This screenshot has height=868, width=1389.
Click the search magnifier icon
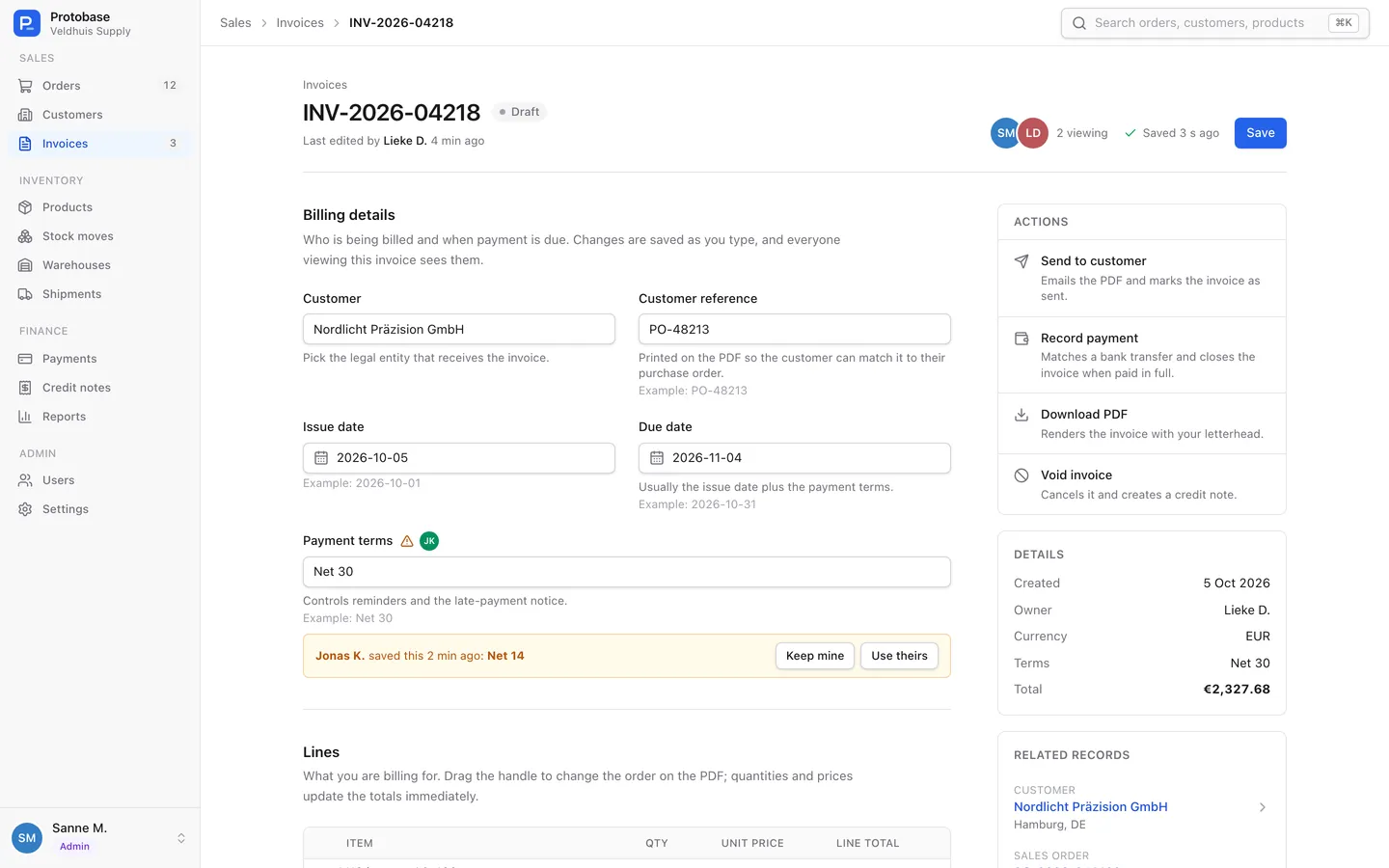[1079, 23]
